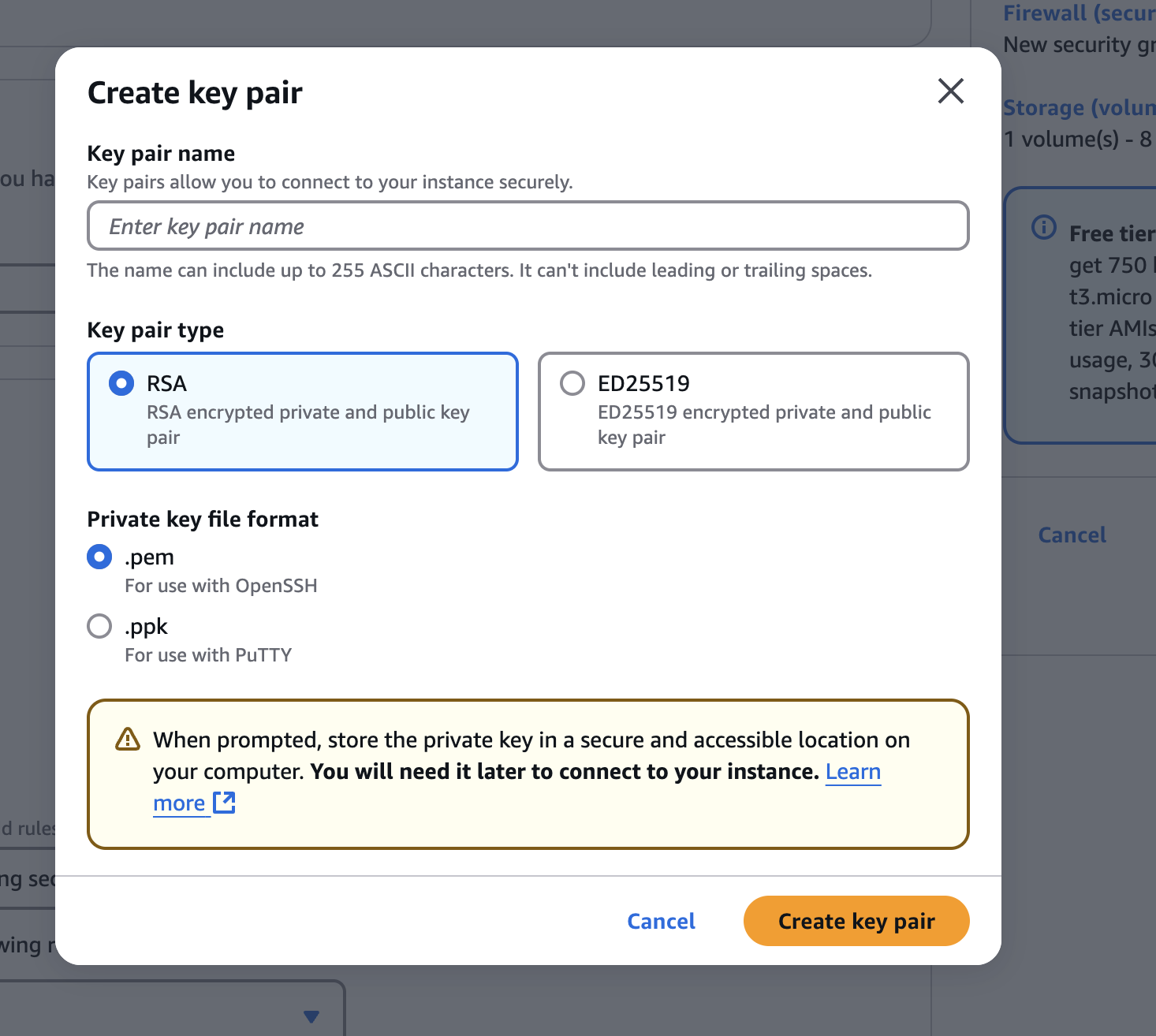Click the Enter key pair name field
1156x1036 pixels.
point(528,226)
